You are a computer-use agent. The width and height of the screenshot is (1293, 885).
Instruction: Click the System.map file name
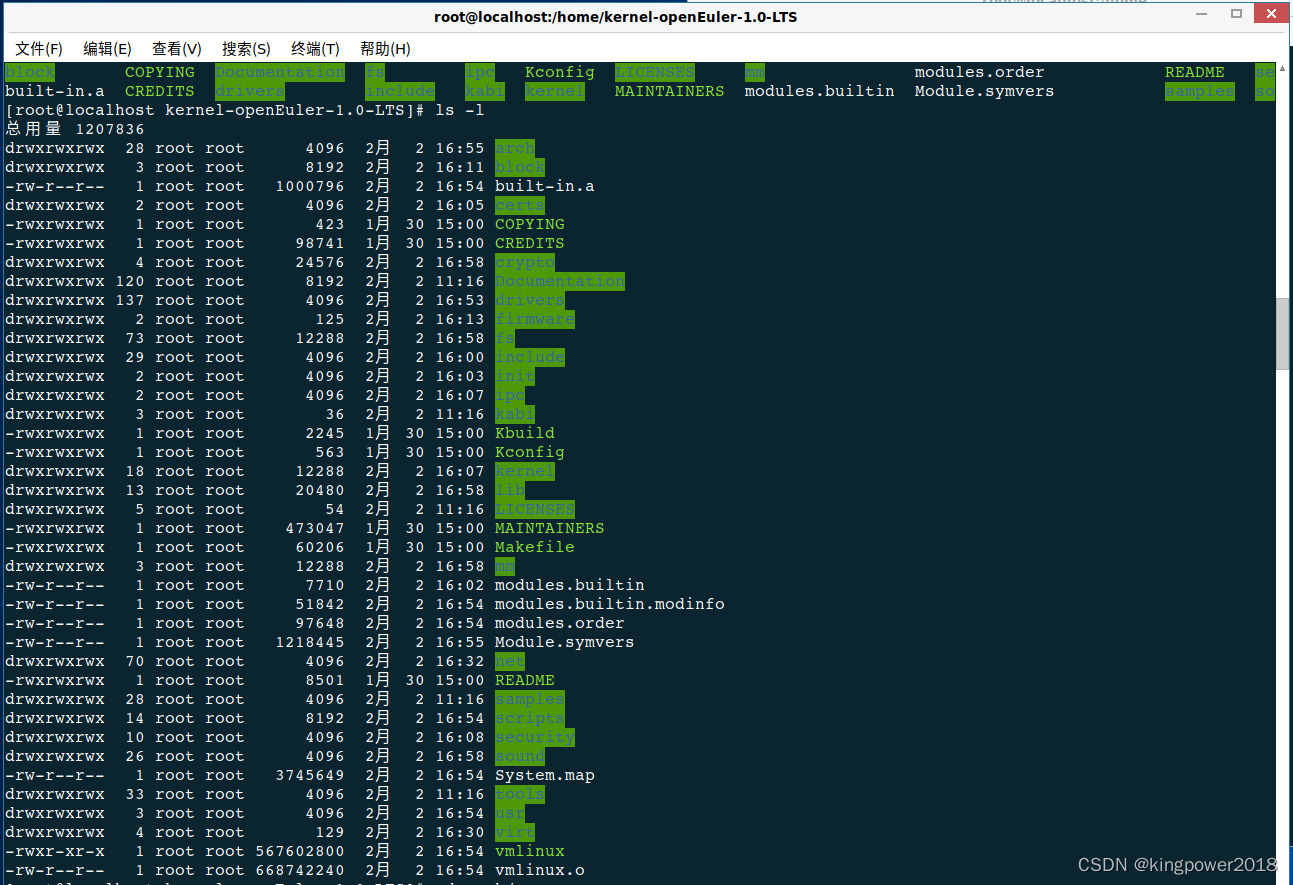point(544,775)
